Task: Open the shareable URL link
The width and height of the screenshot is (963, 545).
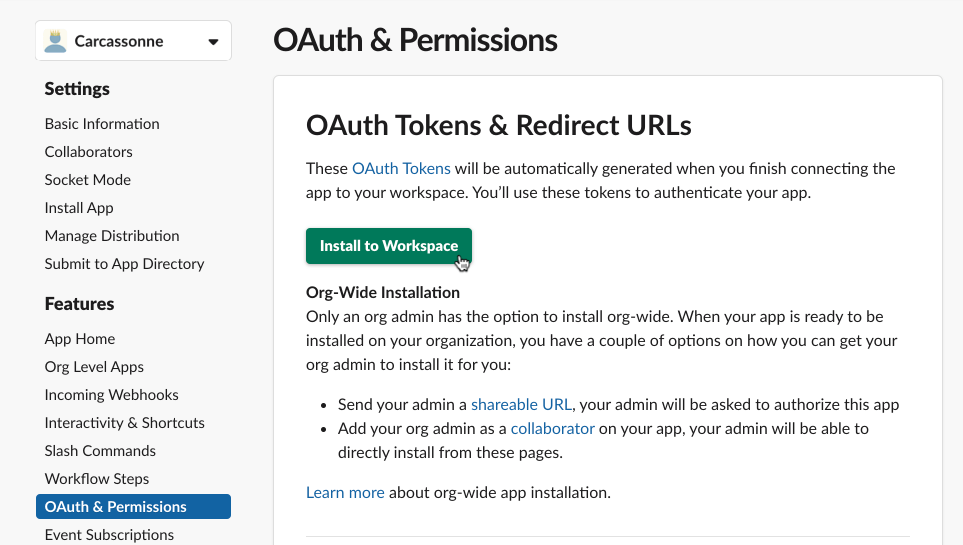Action: pos(521,405)
